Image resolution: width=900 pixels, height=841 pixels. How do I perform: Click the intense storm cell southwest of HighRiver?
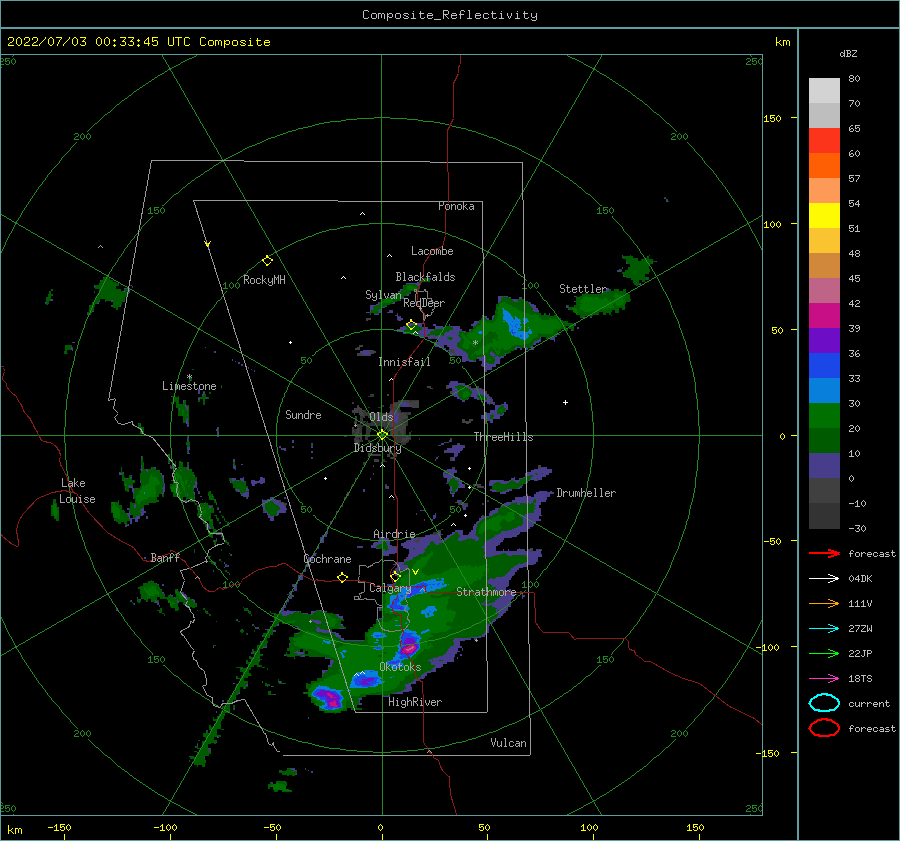[328, 698]
